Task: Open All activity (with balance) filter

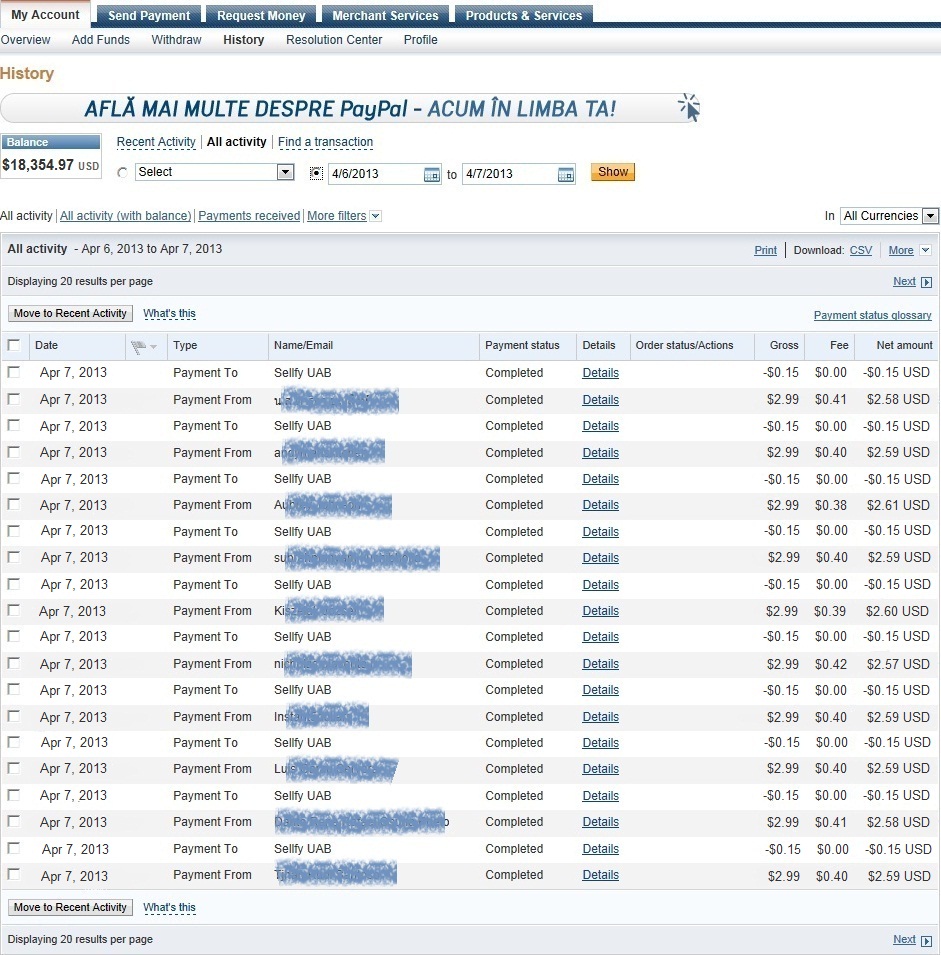Action: click(125, 216)
